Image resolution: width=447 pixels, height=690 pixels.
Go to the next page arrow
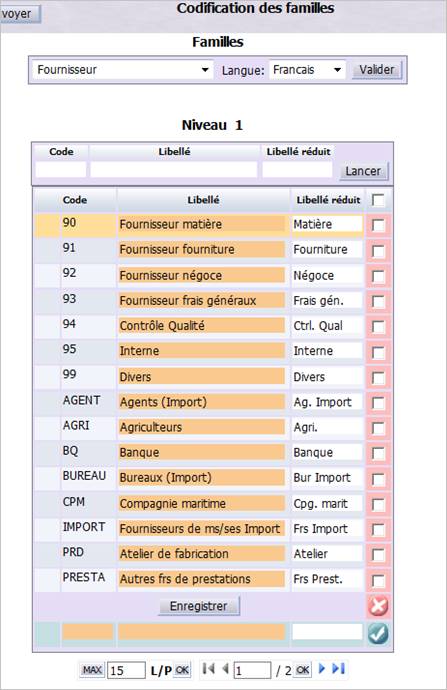322,669
